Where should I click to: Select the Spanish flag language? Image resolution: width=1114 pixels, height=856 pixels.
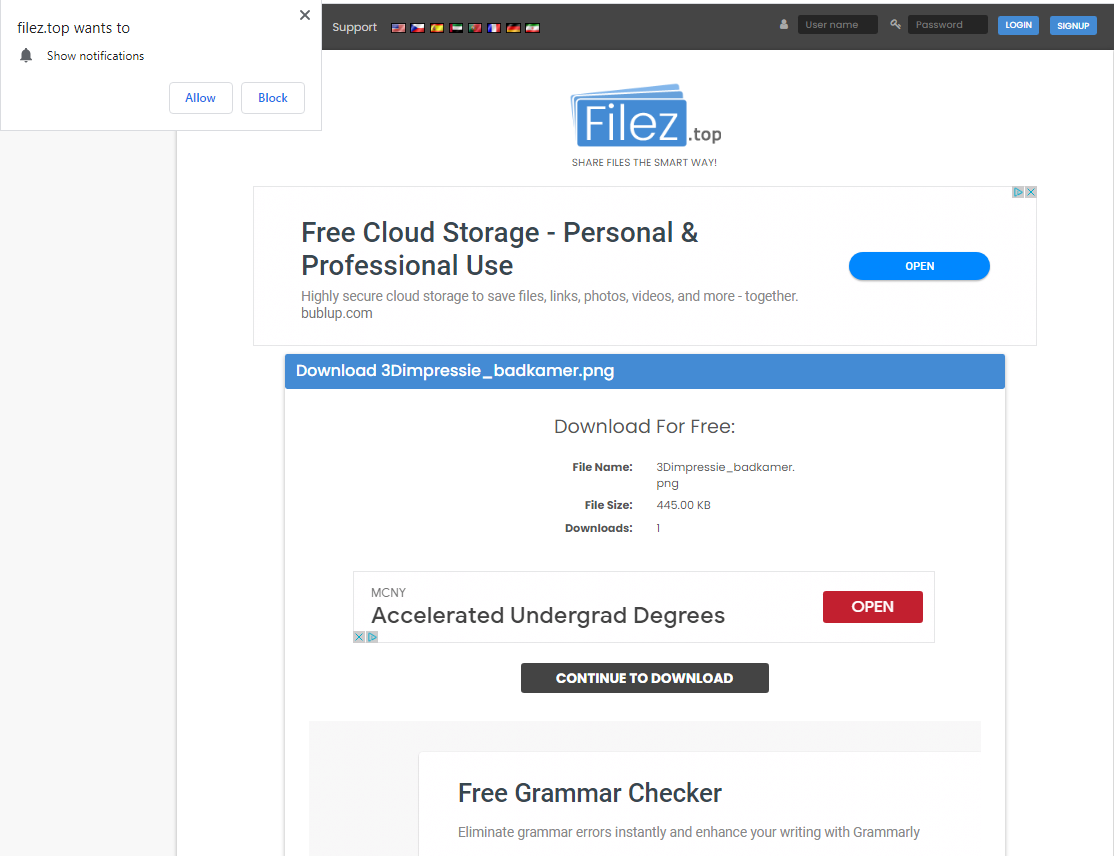click(436, 28)
